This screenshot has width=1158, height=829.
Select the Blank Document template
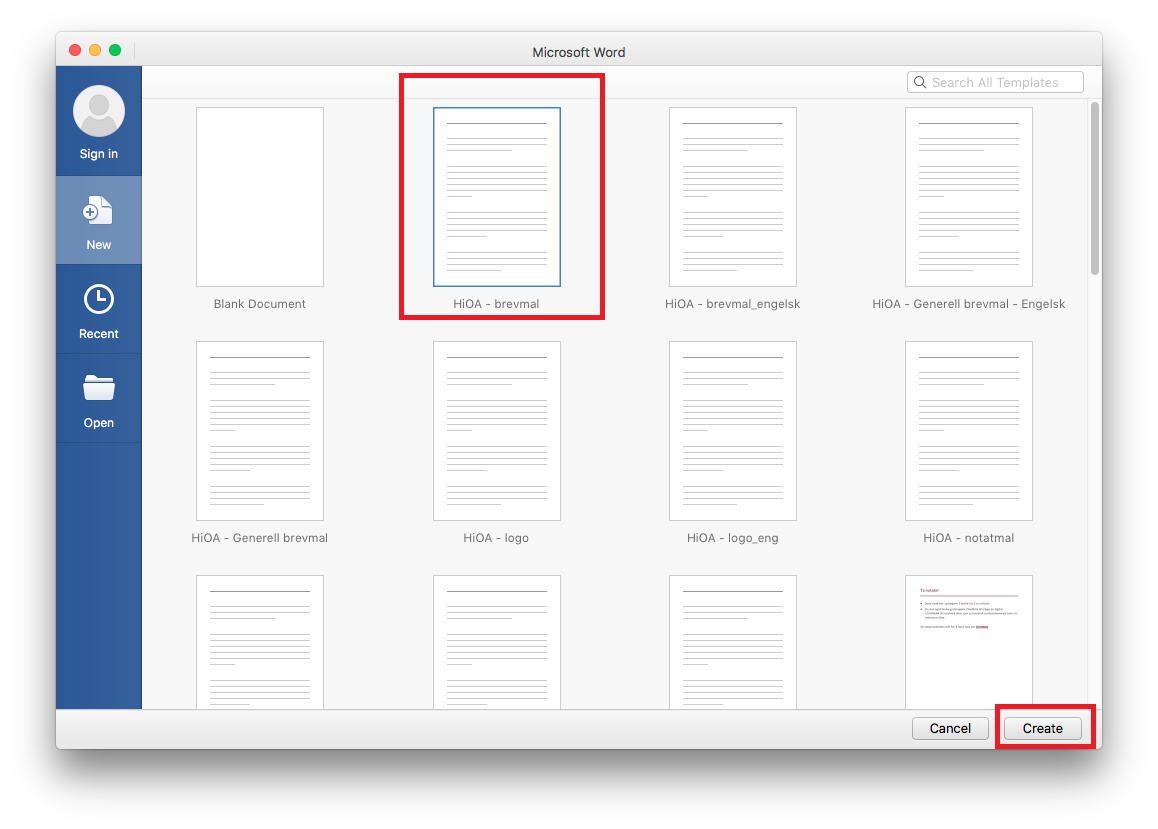[260, 197]
